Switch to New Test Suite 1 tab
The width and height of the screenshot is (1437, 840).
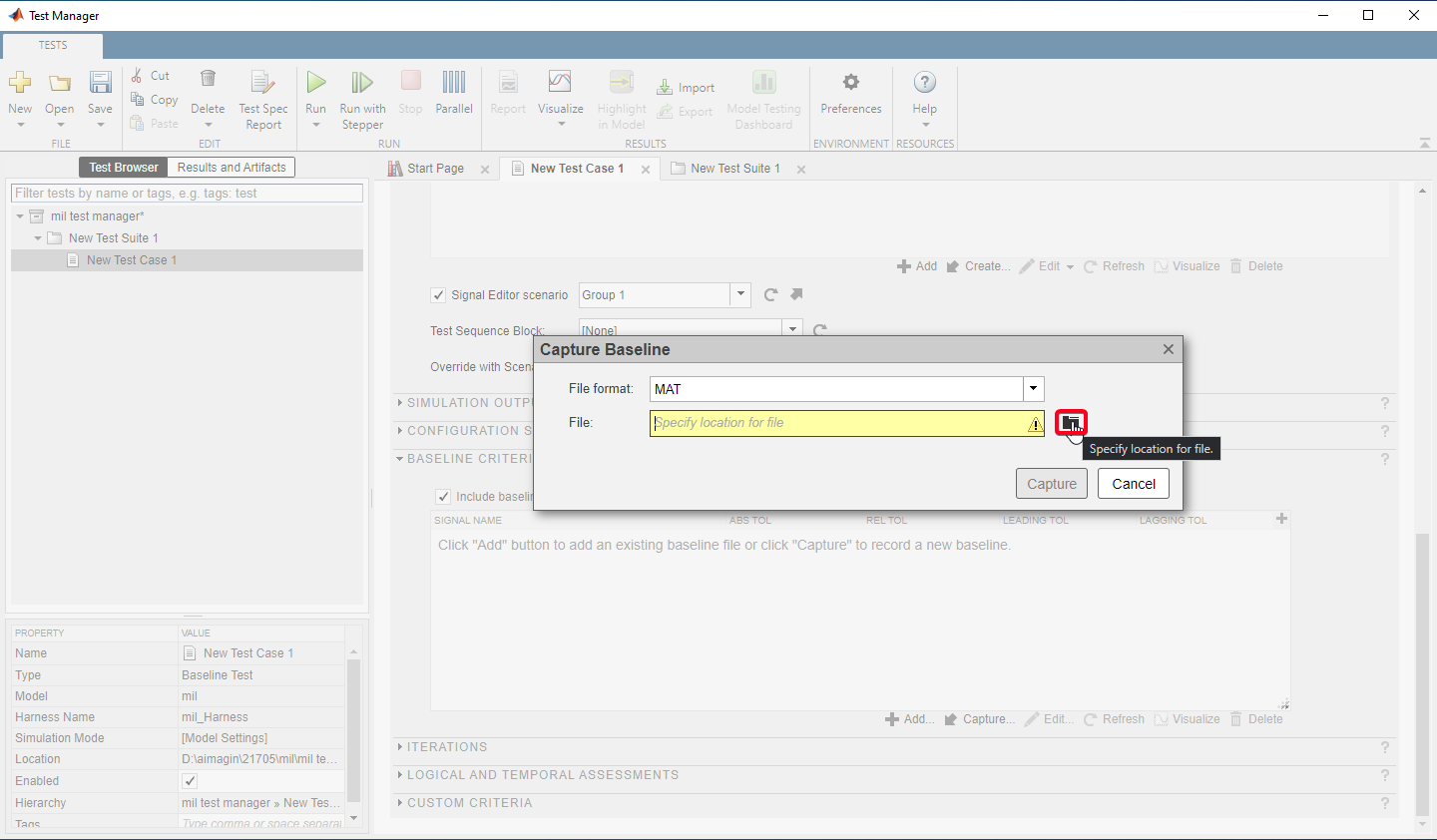tap(734, 169)
